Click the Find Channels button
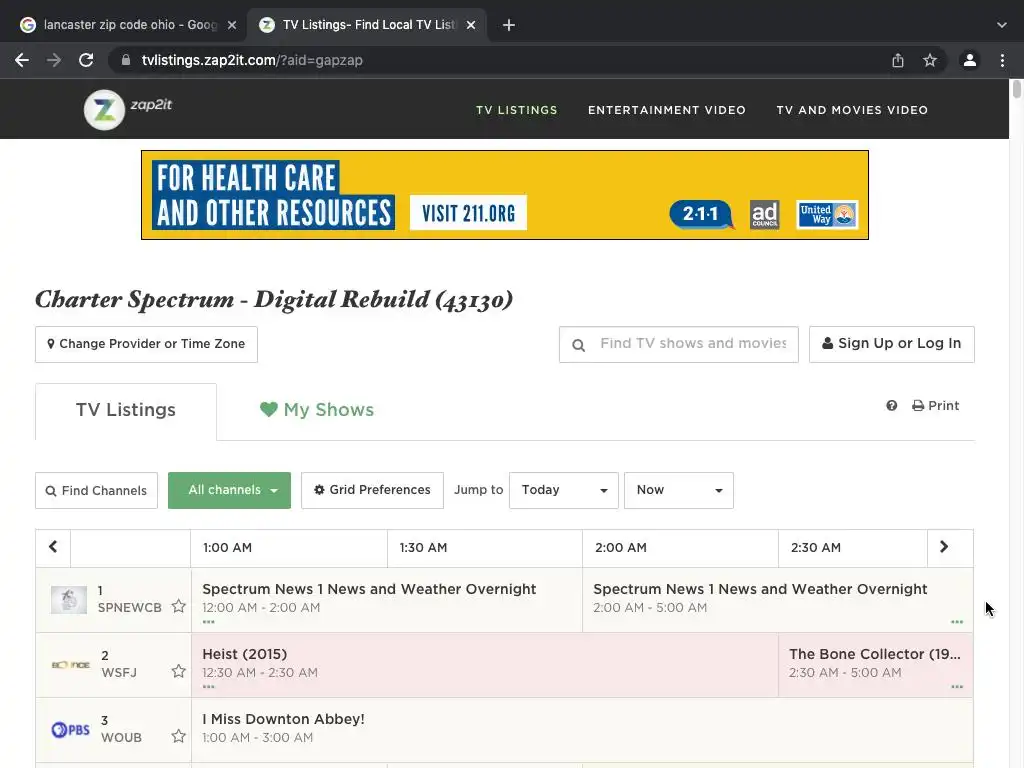The image size is (1024, 768). pyautogui.click(x=96, y=490)
